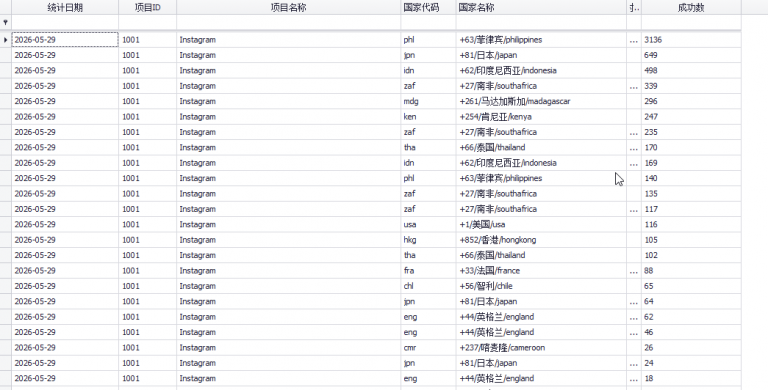The width and height of the screenshot is (768, 390).
Task: Click the eng code in the 46 row
Action: point(428,332)
